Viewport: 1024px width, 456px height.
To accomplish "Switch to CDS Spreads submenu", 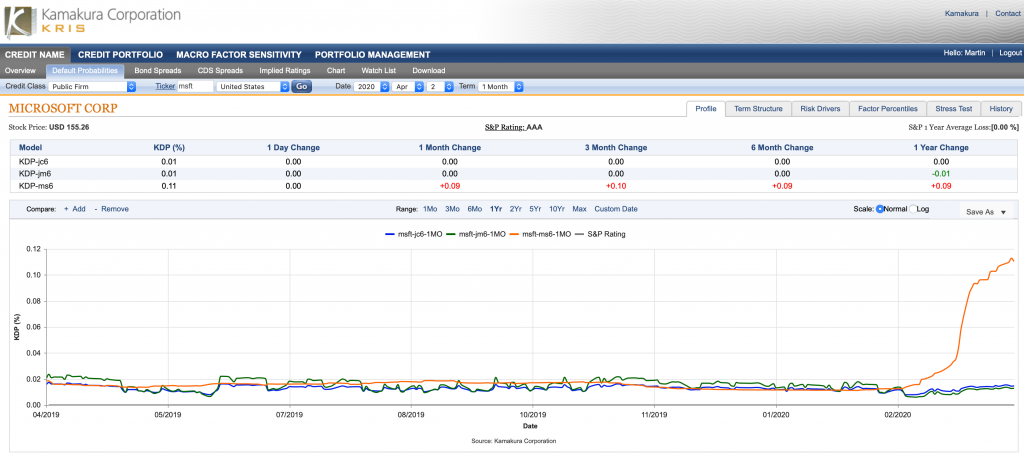I will coord(220,71).
